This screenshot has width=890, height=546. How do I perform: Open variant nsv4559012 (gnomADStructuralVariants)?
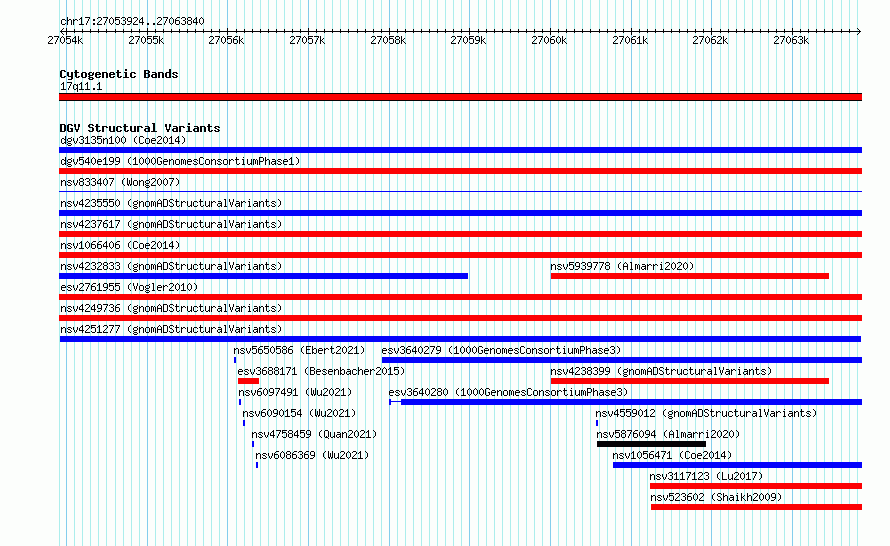(706, 413)
